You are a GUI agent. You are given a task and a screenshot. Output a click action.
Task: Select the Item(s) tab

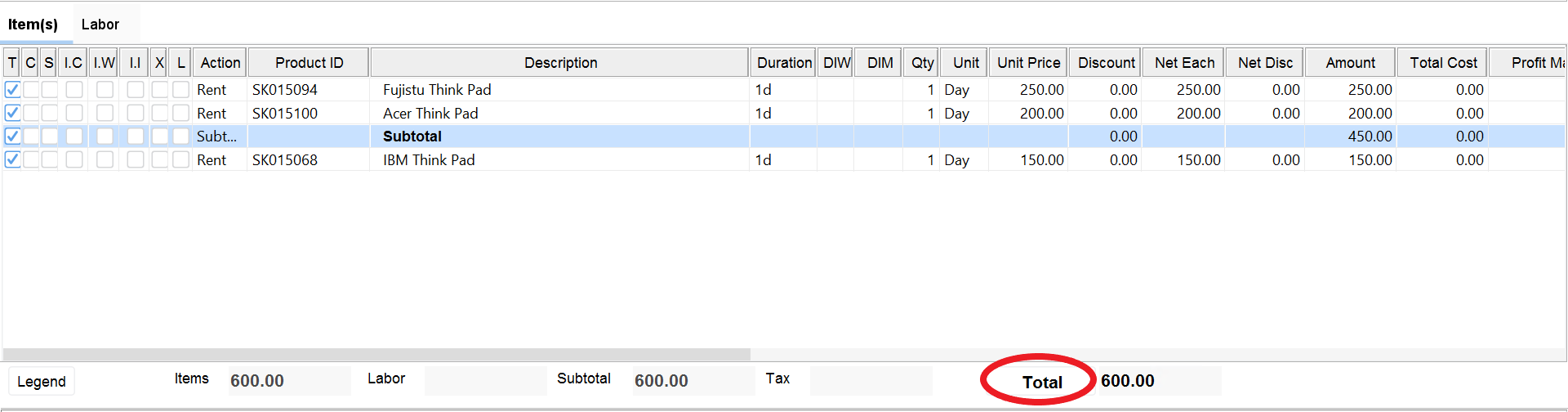33,25
